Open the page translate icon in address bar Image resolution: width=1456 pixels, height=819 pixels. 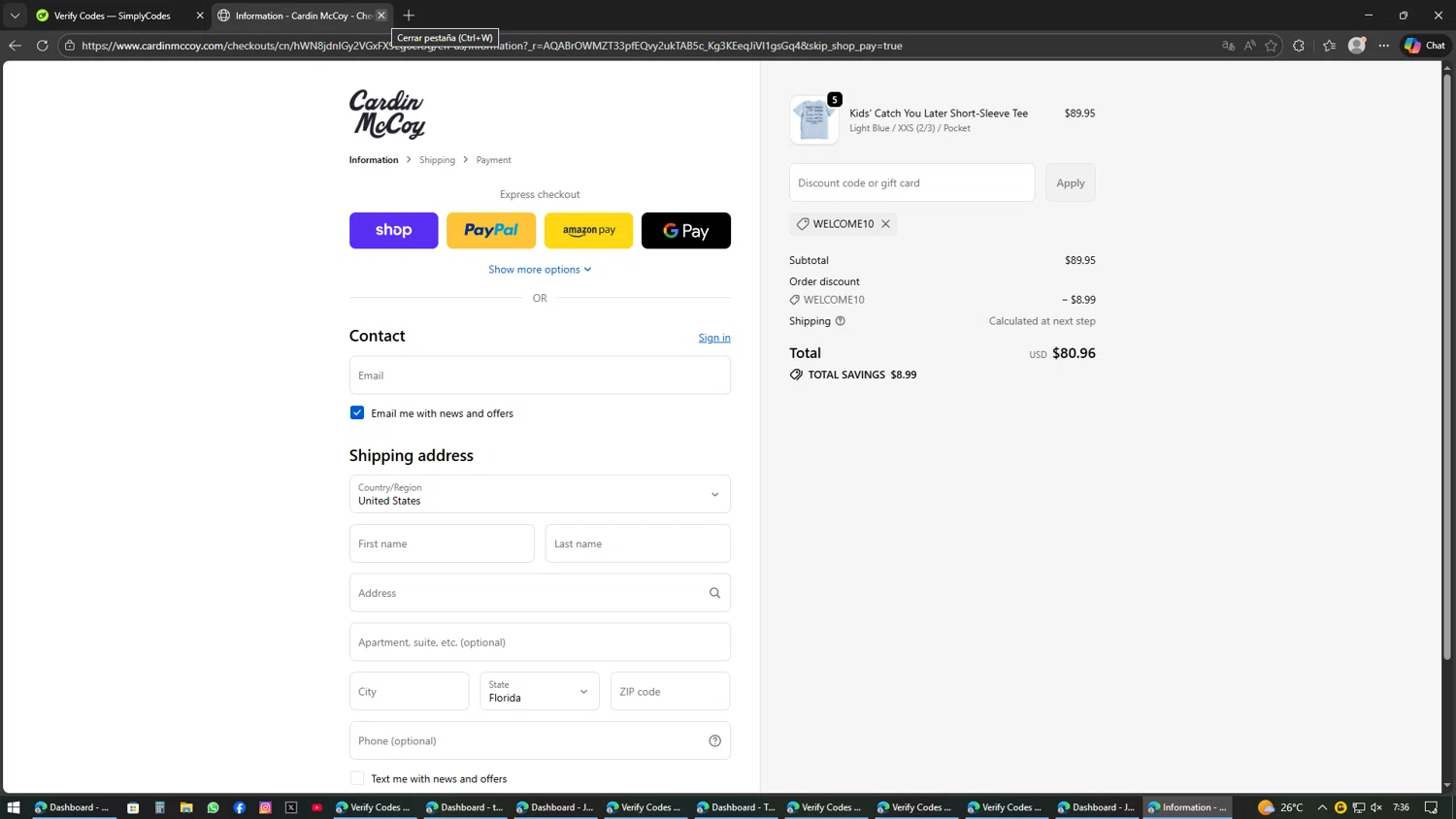[1228, 46]
